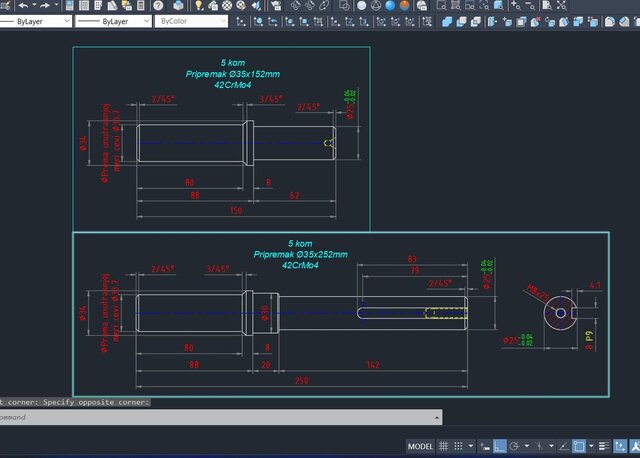
Task: Click the Undo arrow icon
Action: coord(21,5)
